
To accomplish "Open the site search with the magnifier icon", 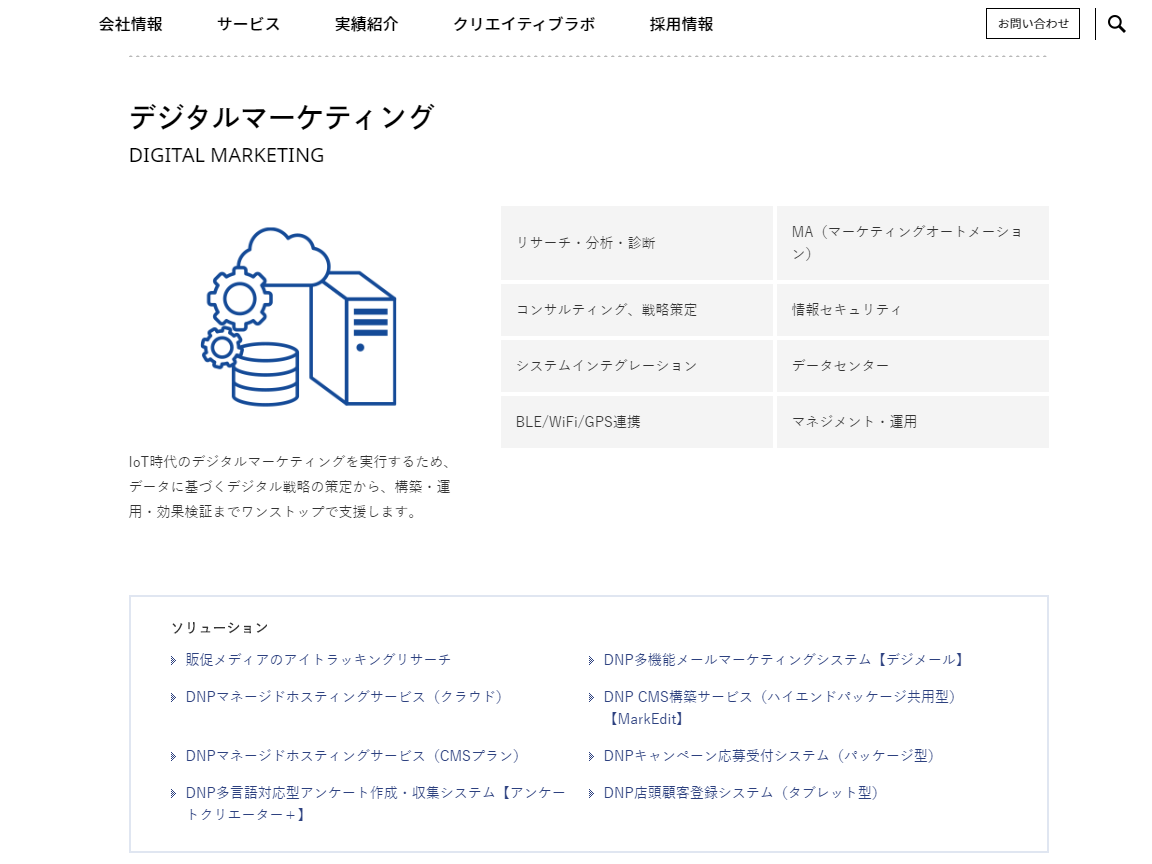I will click(x=1116, y=23).
